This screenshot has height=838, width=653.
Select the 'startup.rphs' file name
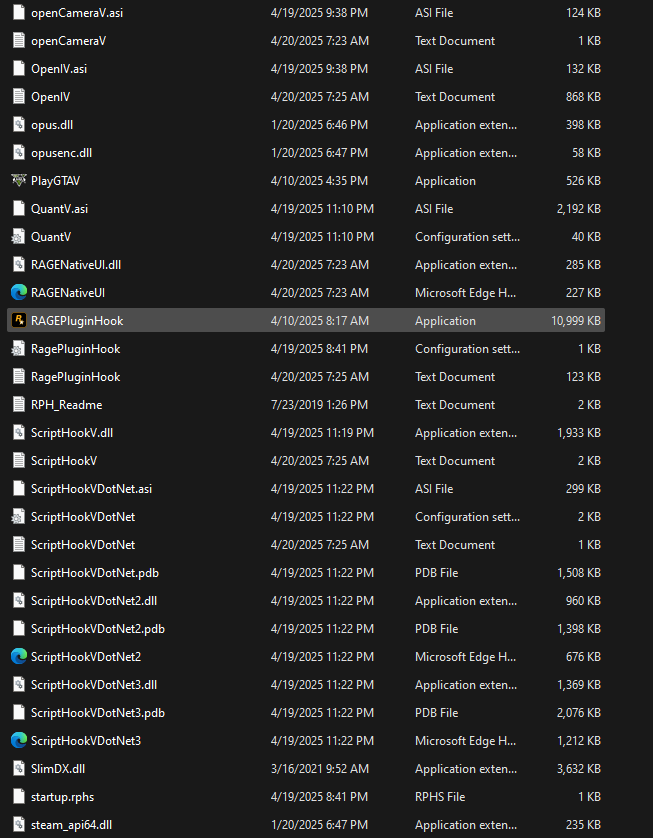point(63,796)
